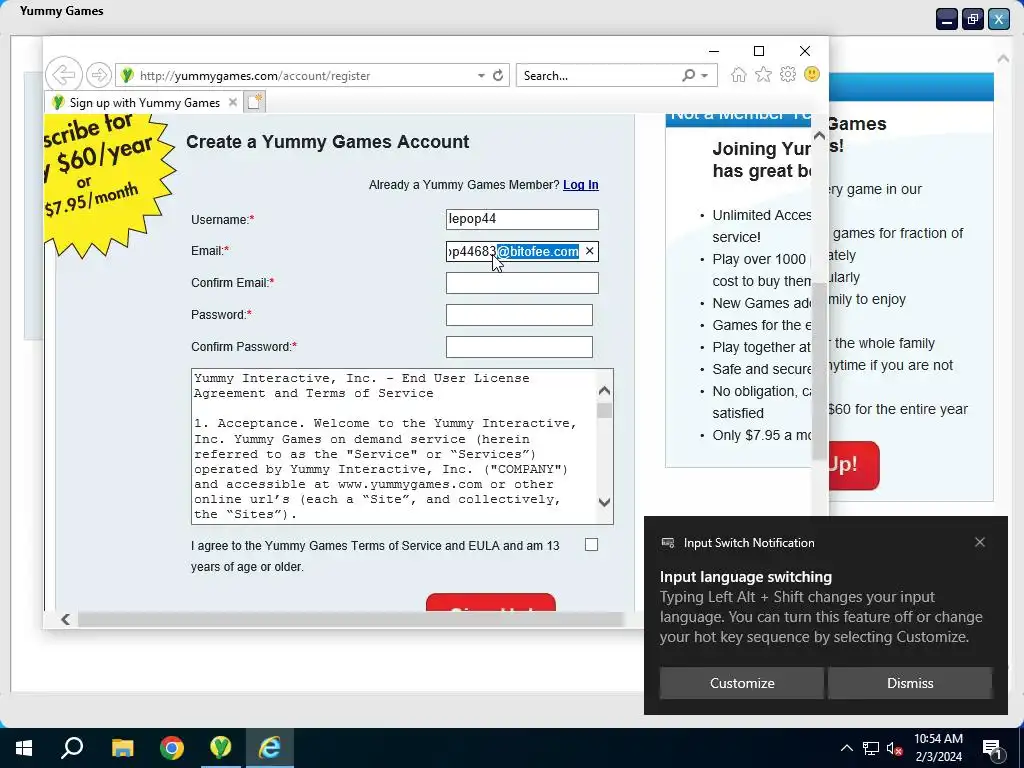Screen dimensions: 1024x768
Task: Click the Email input field
Action: coord(522,251)
